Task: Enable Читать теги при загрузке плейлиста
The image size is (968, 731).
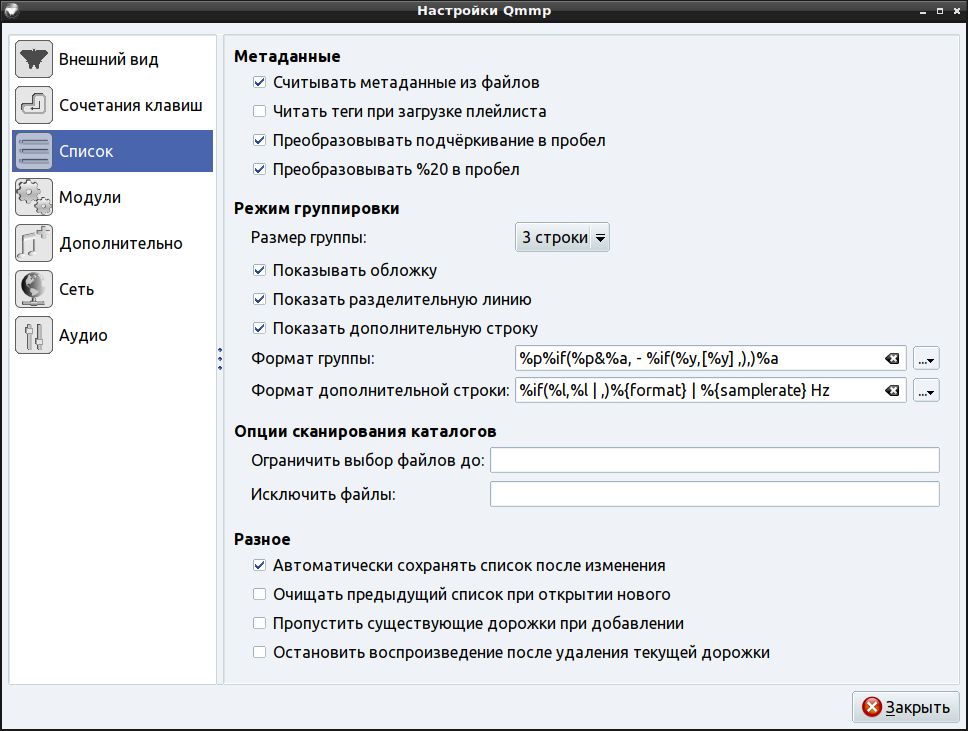Action: [x=260, y=112]
